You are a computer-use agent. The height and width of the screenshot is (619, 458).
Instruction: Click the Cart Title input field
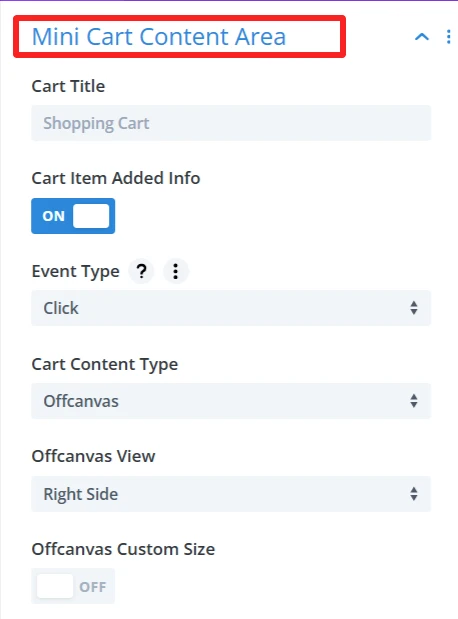pos(231,123)
